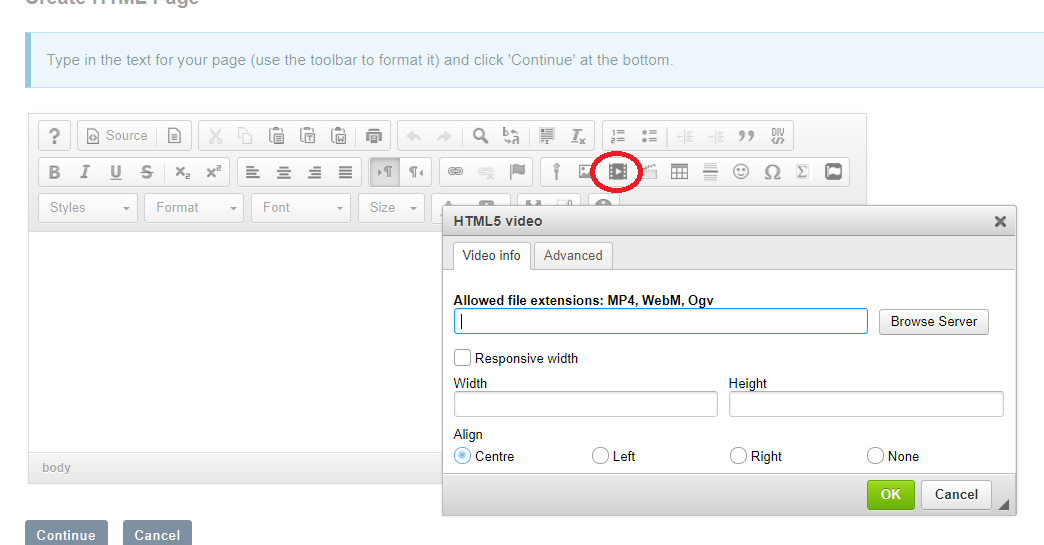Expand the Format dropdown

194,208
